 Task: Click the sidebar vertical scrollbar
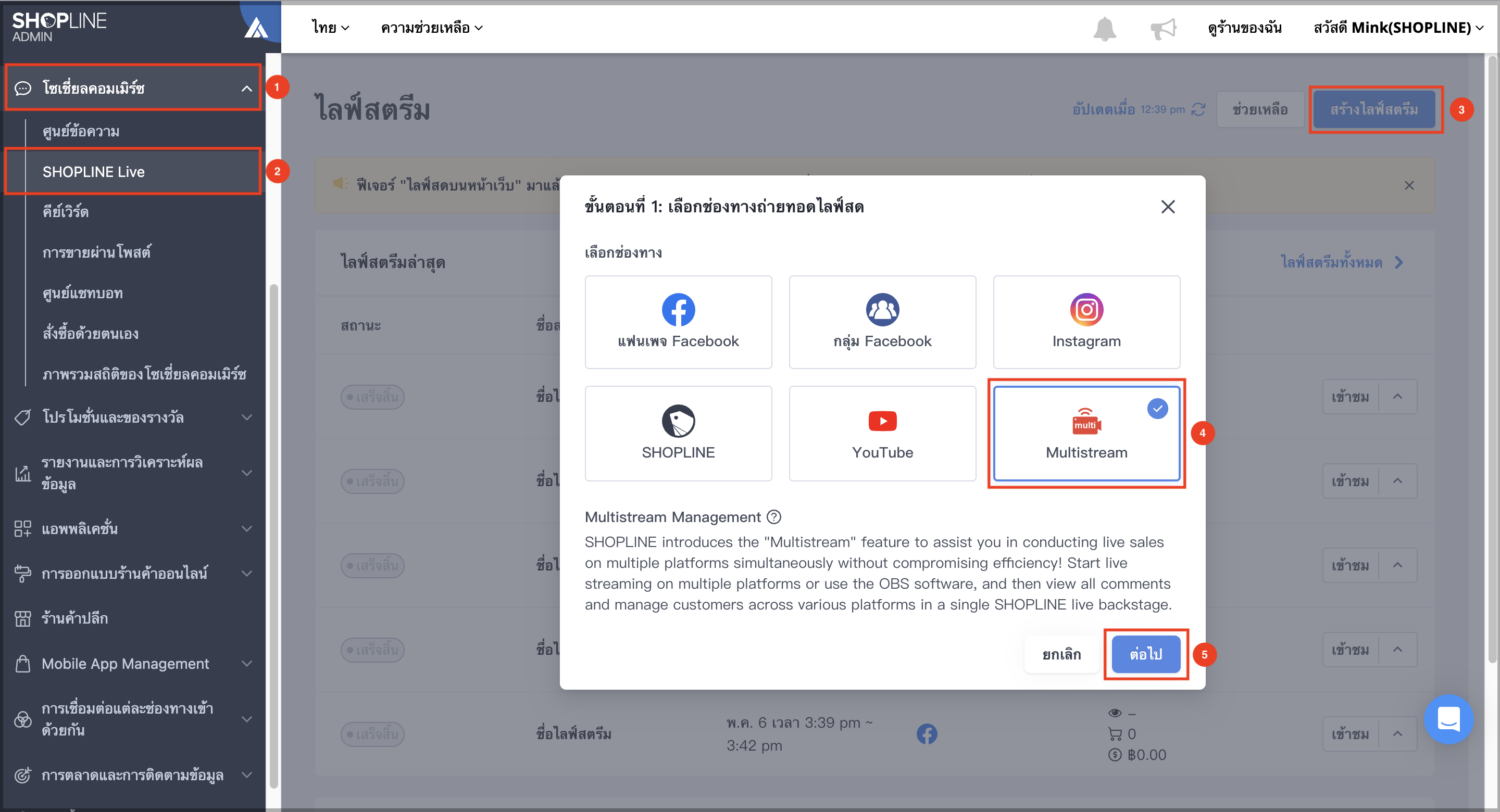[273, 536]
